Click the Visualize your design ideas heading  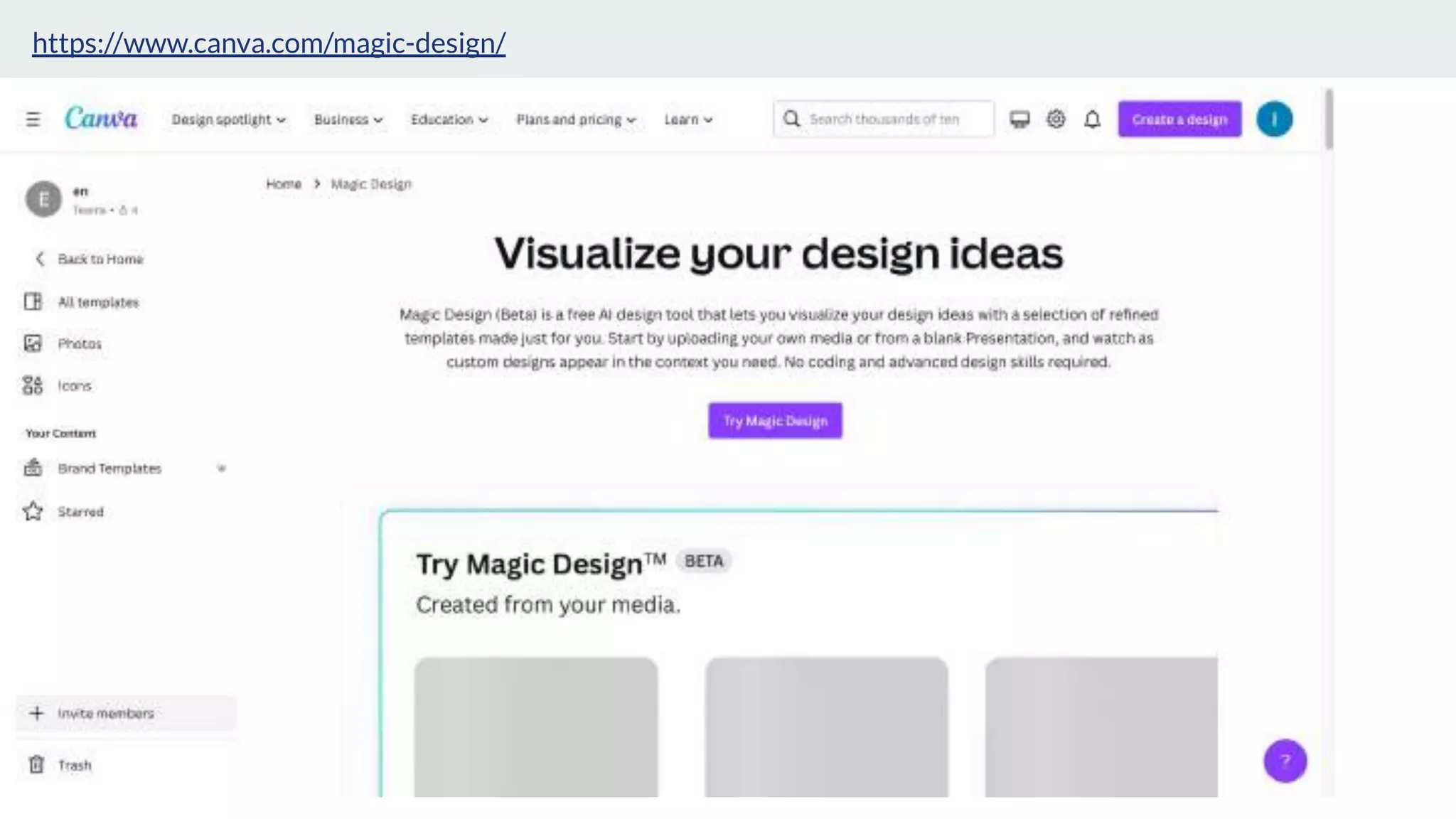pos(778,253)
